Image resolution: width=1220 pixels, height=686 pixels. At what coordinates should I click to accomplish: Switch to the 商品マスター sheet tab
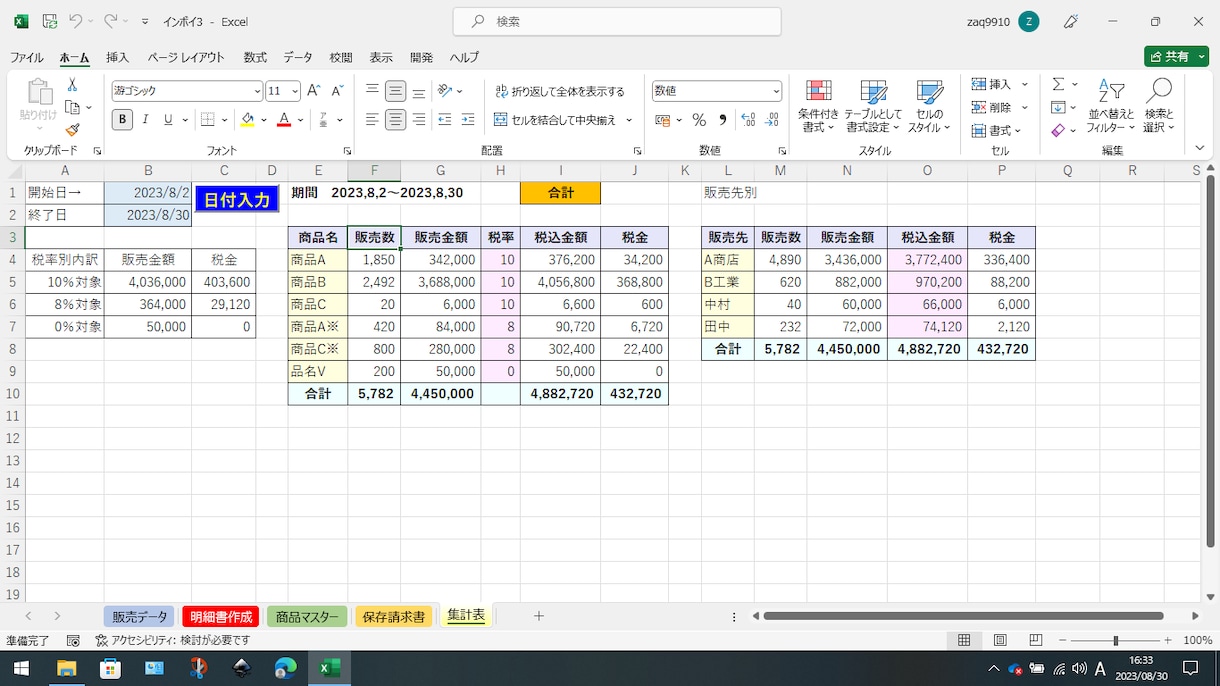[307, 617]
